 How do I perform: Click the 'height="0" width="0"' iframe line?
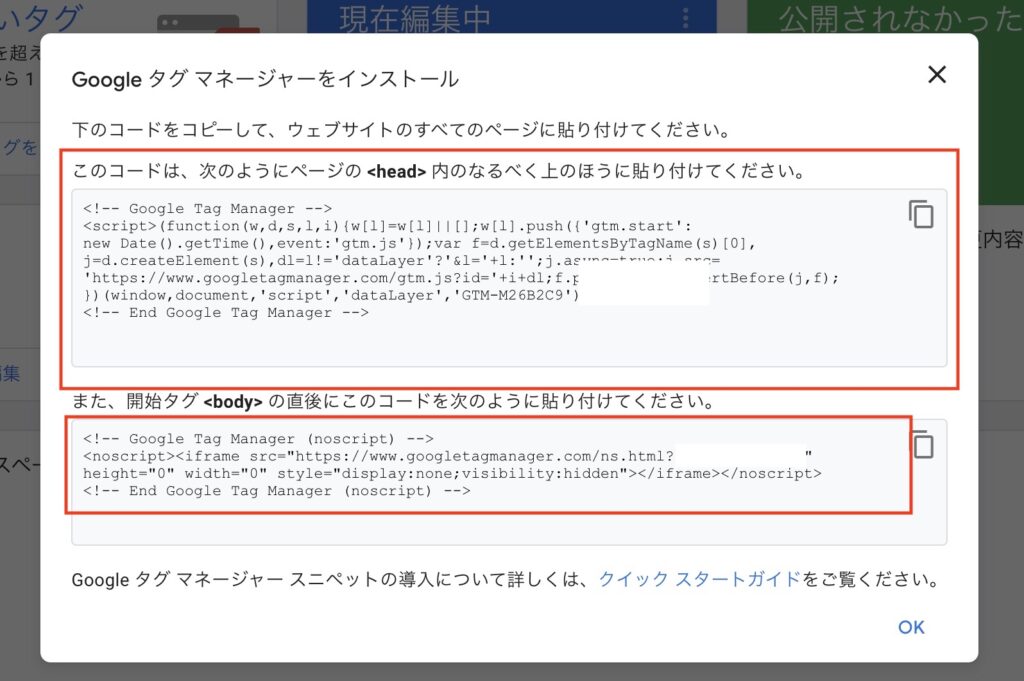click(x=452, y=473)
